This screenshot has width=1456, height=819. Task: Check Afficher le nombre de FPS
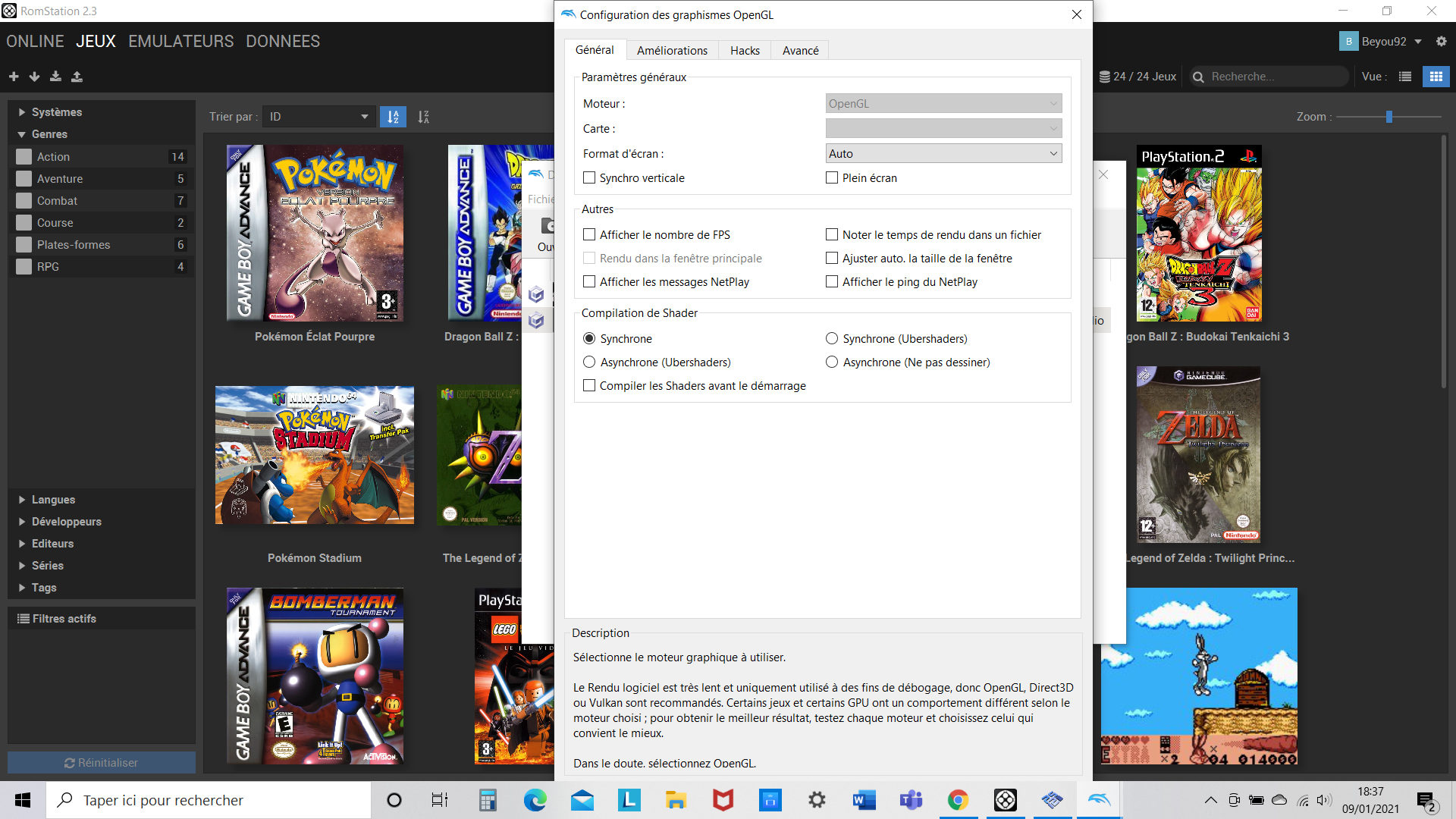[589, 234]
